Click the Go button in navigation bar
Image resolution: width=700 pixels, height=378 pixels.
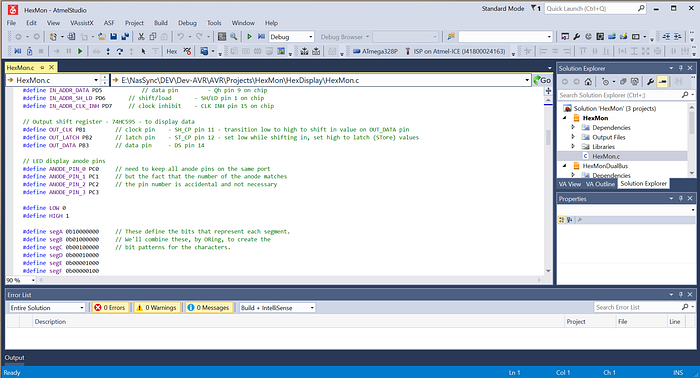542,80
